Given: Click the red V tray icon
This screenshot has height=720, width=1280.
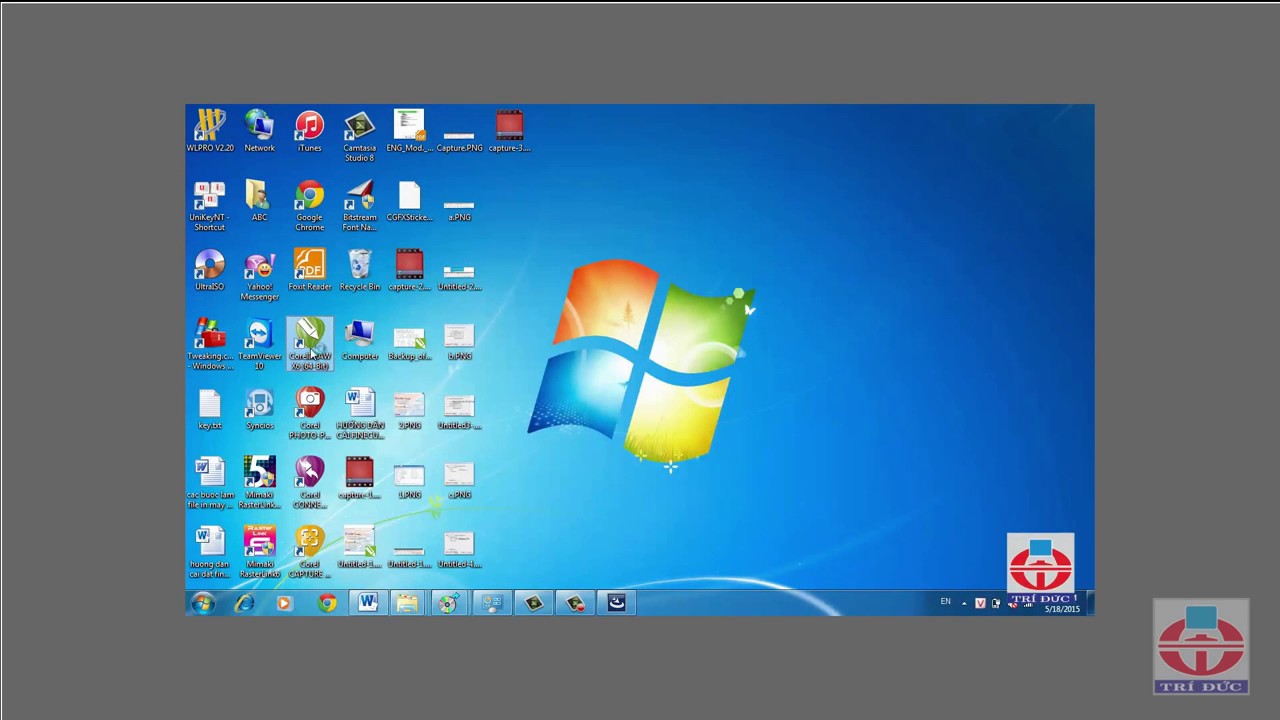Looking at the screenshot, I should 980,603.
